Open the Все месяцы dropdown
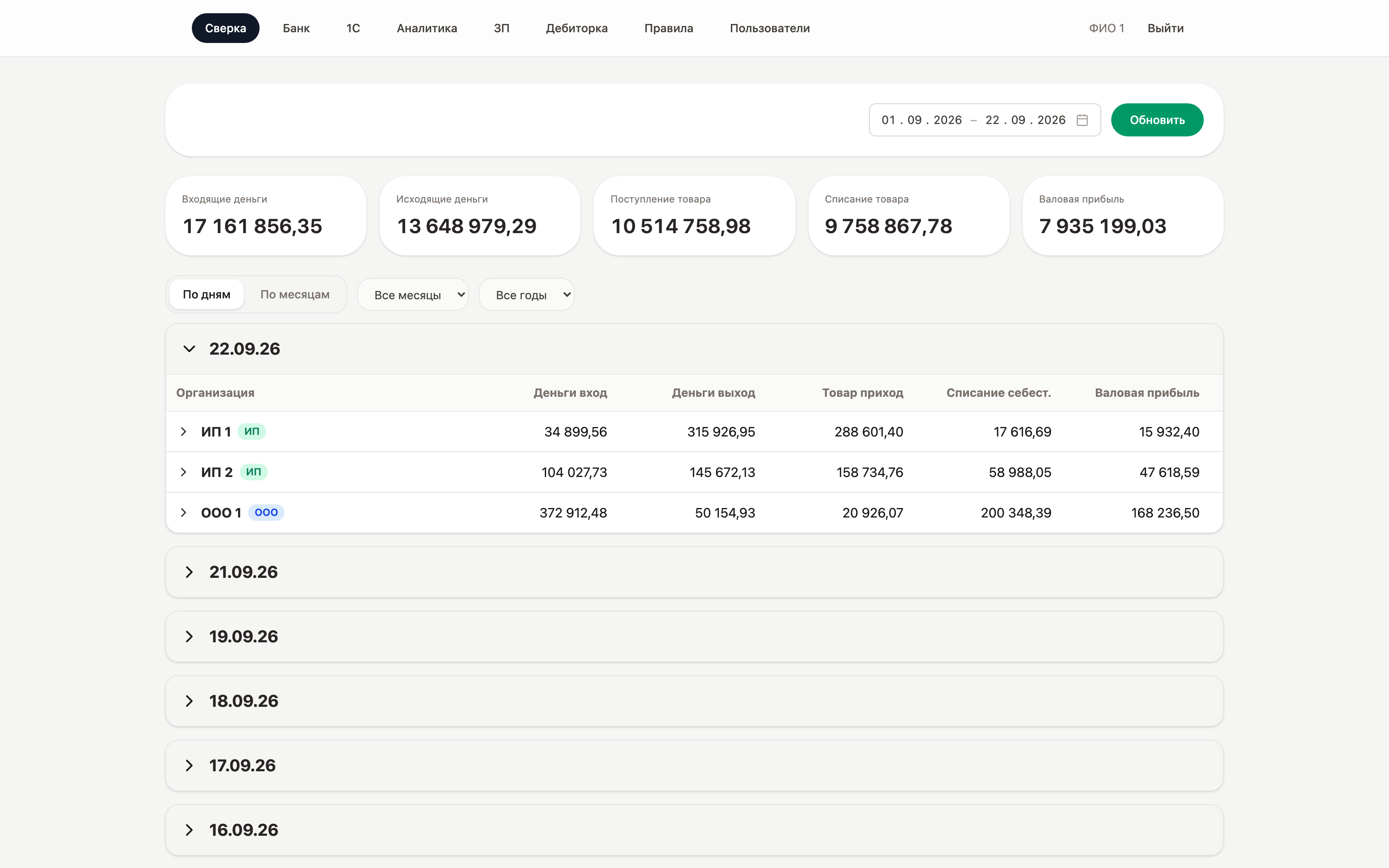Screen dimensions: 1389x868 pyautogui.click(x=413, y=294)
